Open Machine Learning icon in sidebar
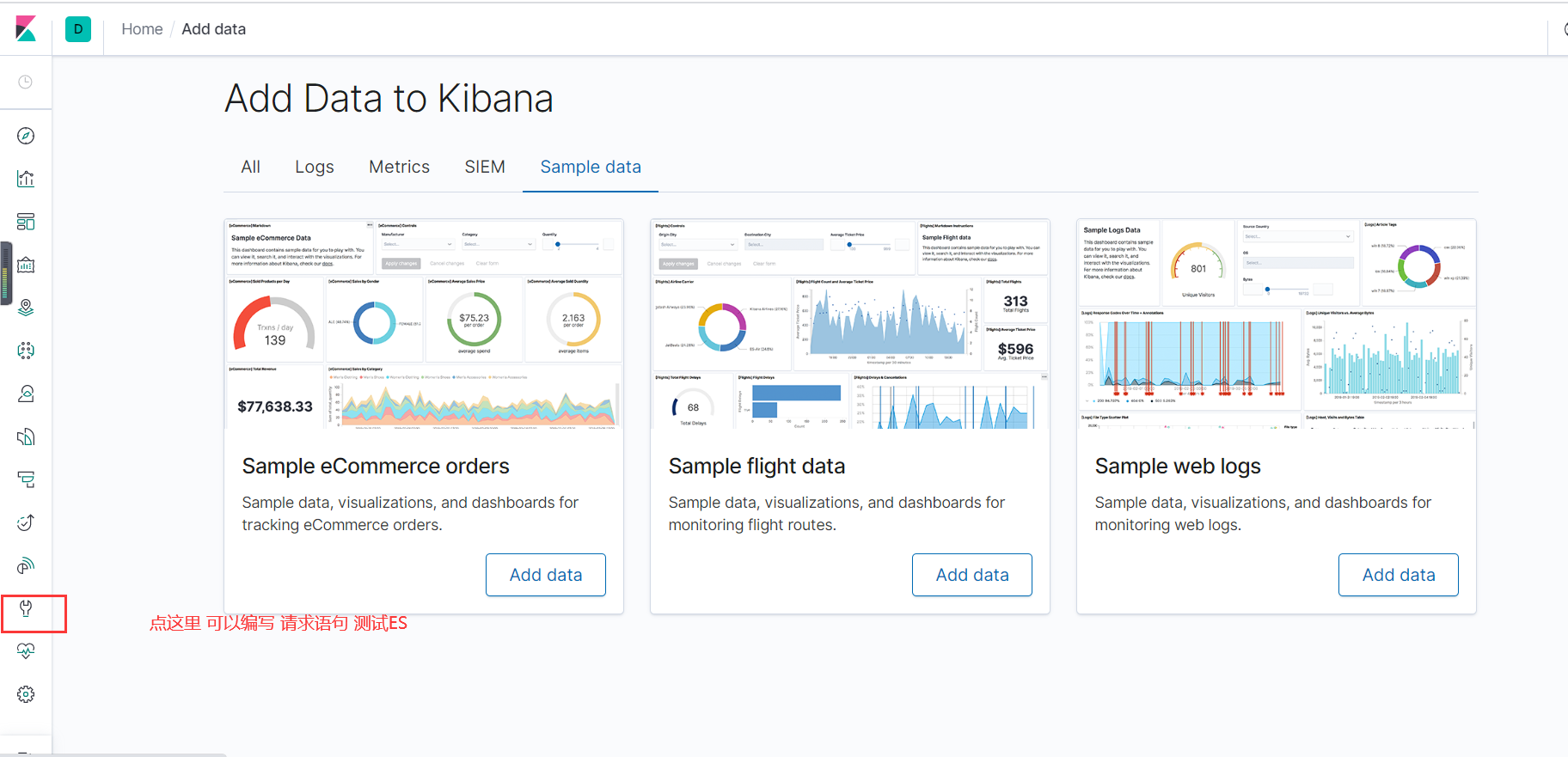The height and width of the screenshot is (757, 1568). tap(26, 351)
